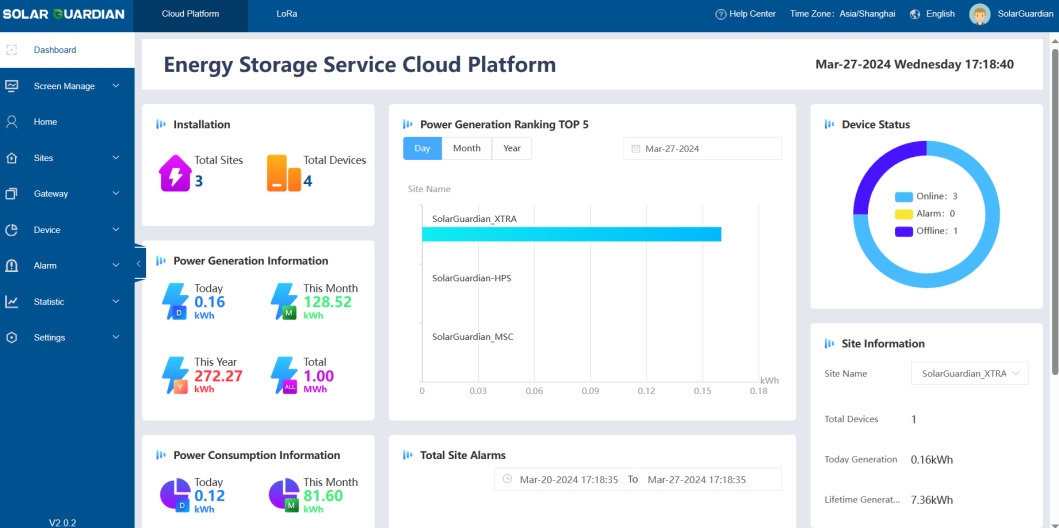
Task: Click the Statistic chart icon in sidebar
Action: click(x=12, y=302)
